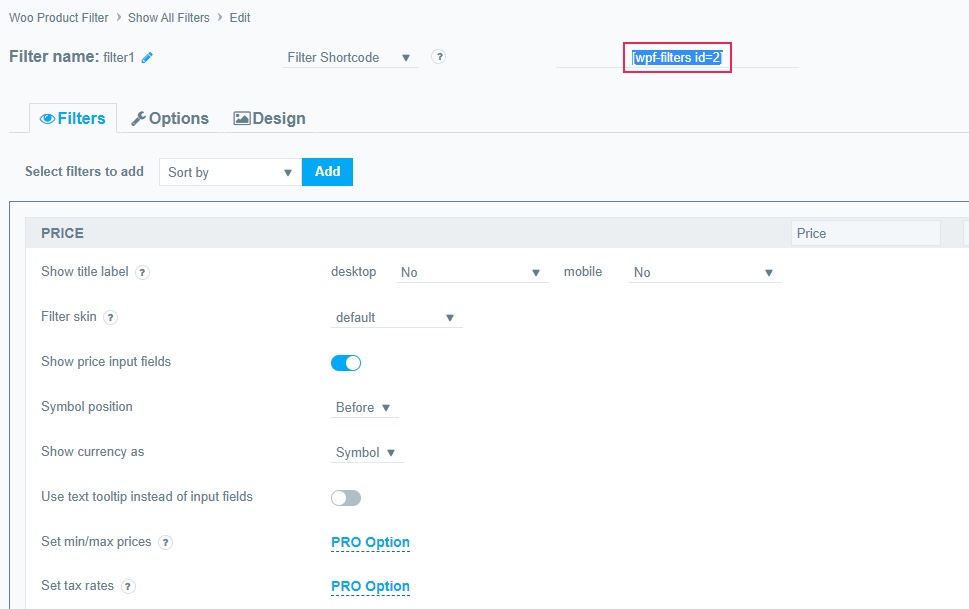
Task: Click the Price title input field
Action: tap(865, 234)
